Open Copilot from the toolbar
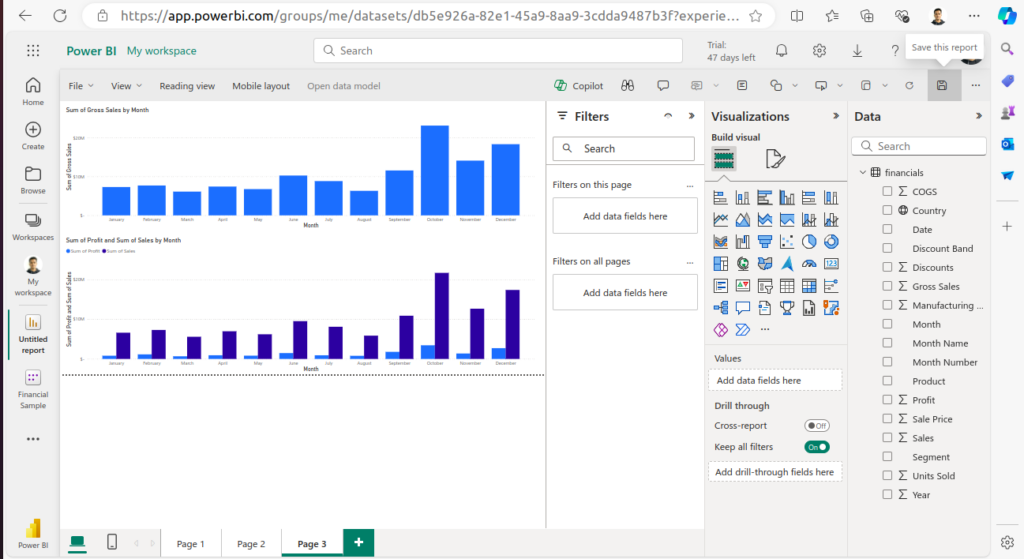Image resolution: width=1024 pixels, height=559 pixels. [x=579, y=86]
